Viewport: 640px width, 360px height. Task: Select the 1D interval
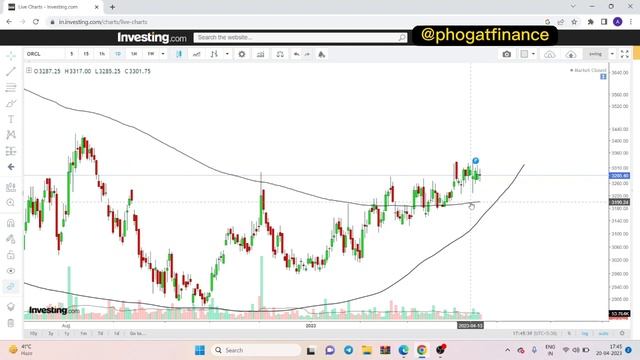point(118,54)
